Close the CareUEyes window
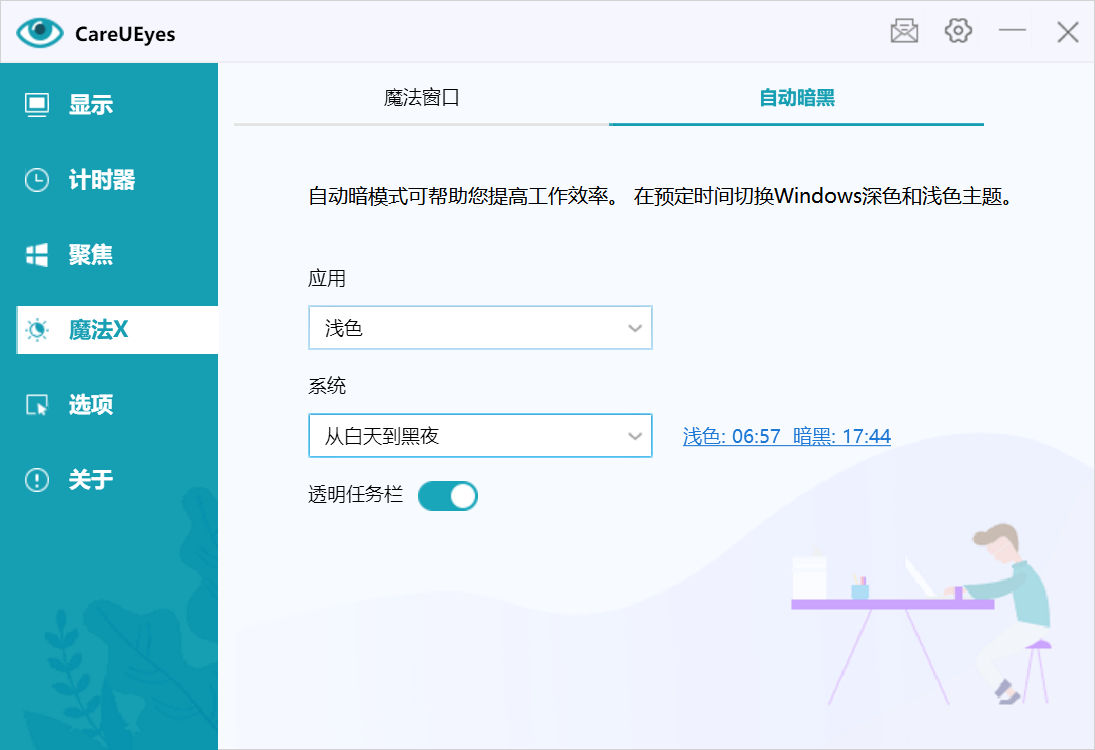This screenshot has width=1095, height=750. pos(1066,31)
